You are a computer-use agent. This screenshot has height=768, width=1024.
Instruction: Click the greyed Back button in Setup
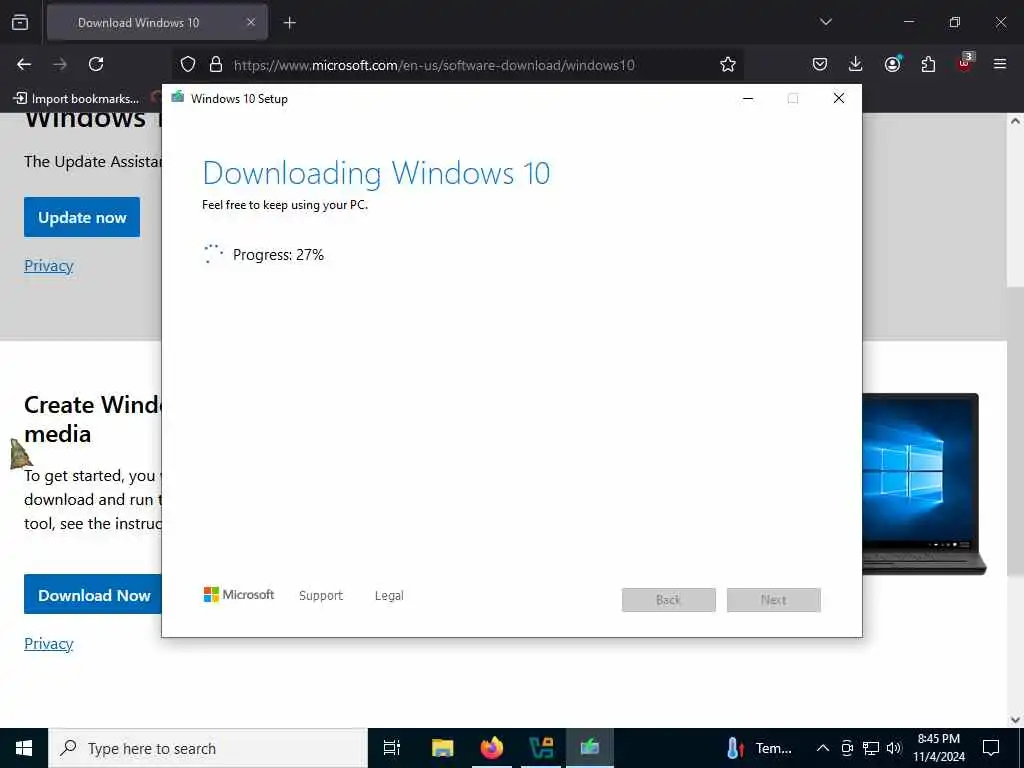click(x=669, y=600)
